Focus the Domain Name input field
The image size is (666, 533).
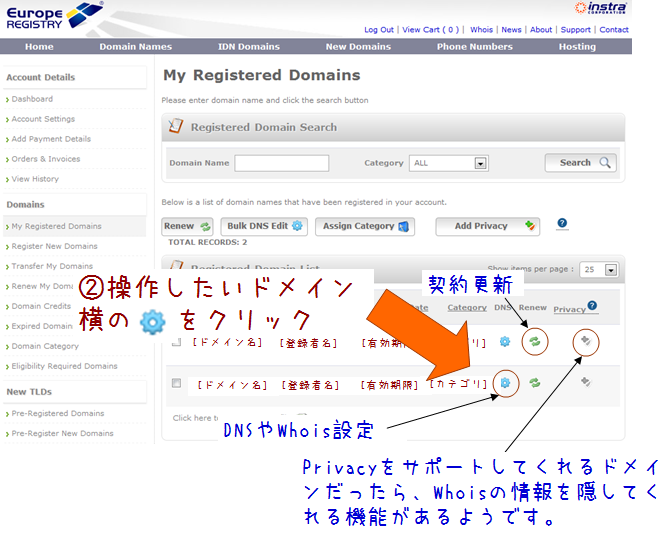tap(282, 163)
